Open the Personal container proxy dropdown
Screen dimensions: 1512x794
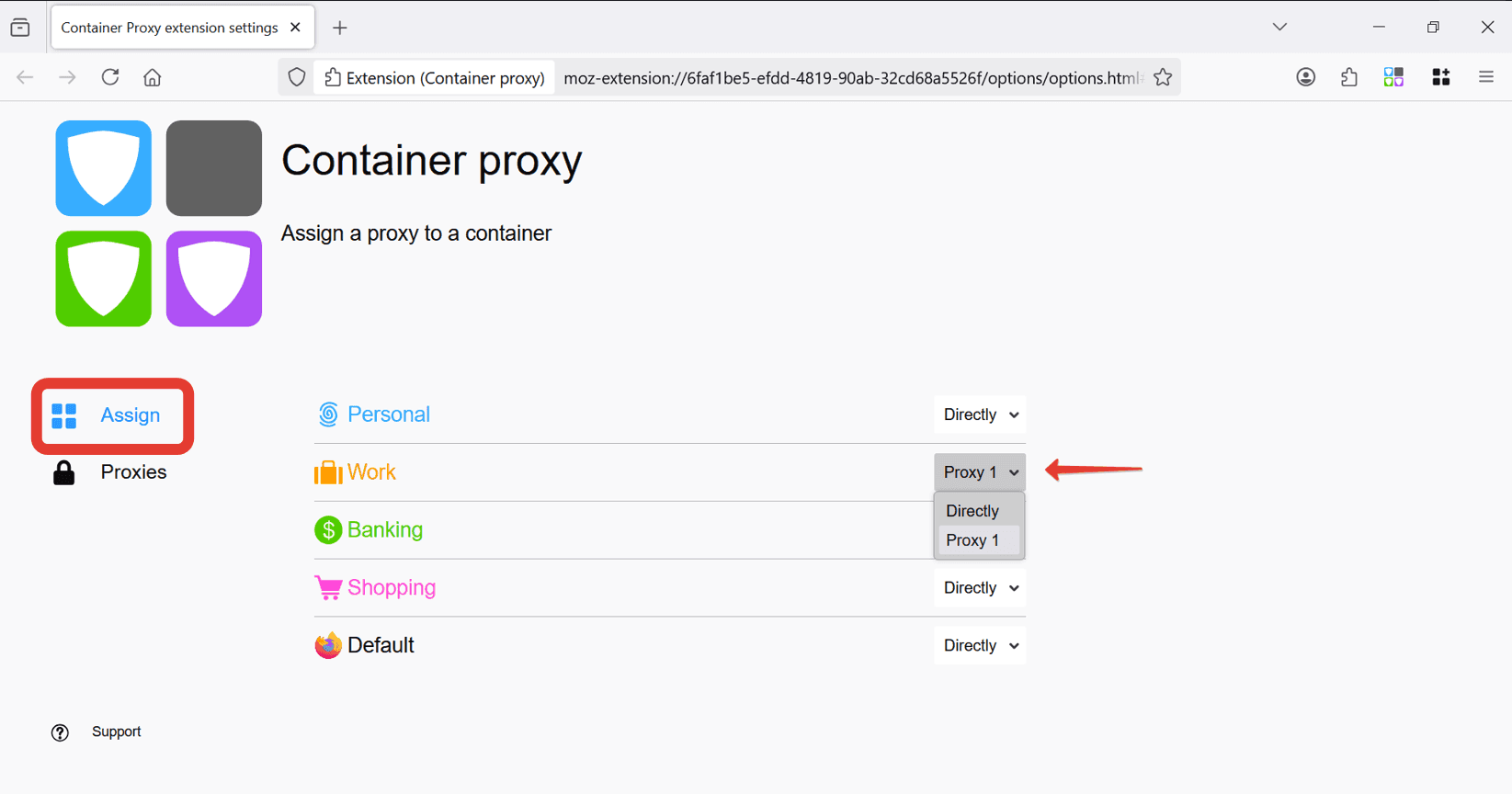pos(980,414)
